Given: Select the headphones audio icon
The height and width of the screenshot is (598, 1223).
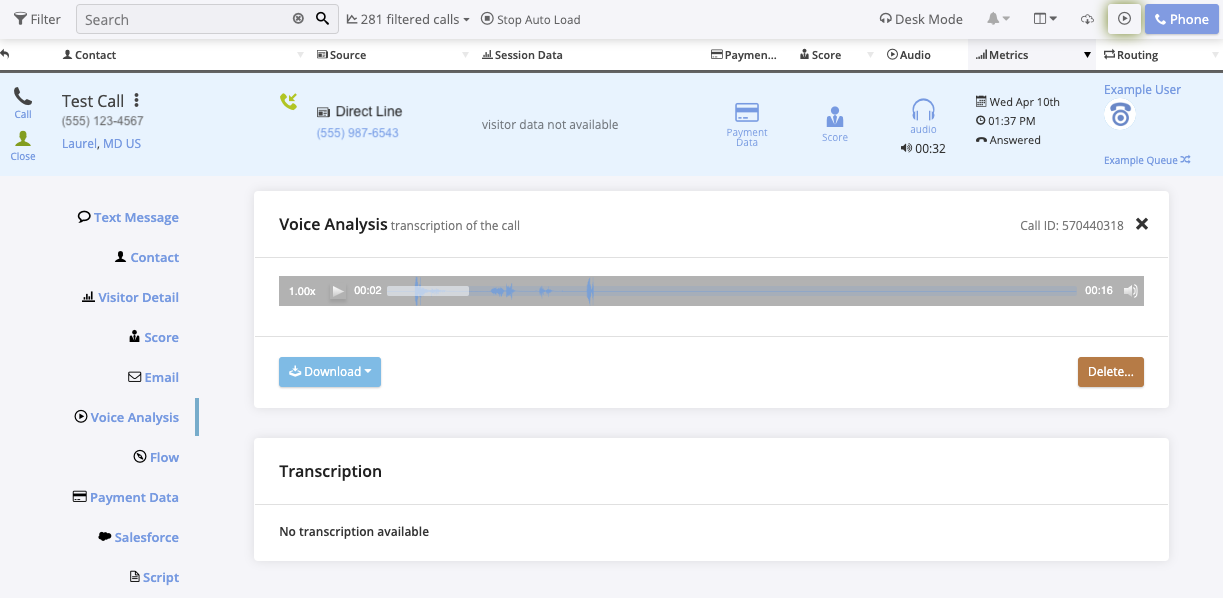Looking at the screenshot, I should click(x=922, y=113).
